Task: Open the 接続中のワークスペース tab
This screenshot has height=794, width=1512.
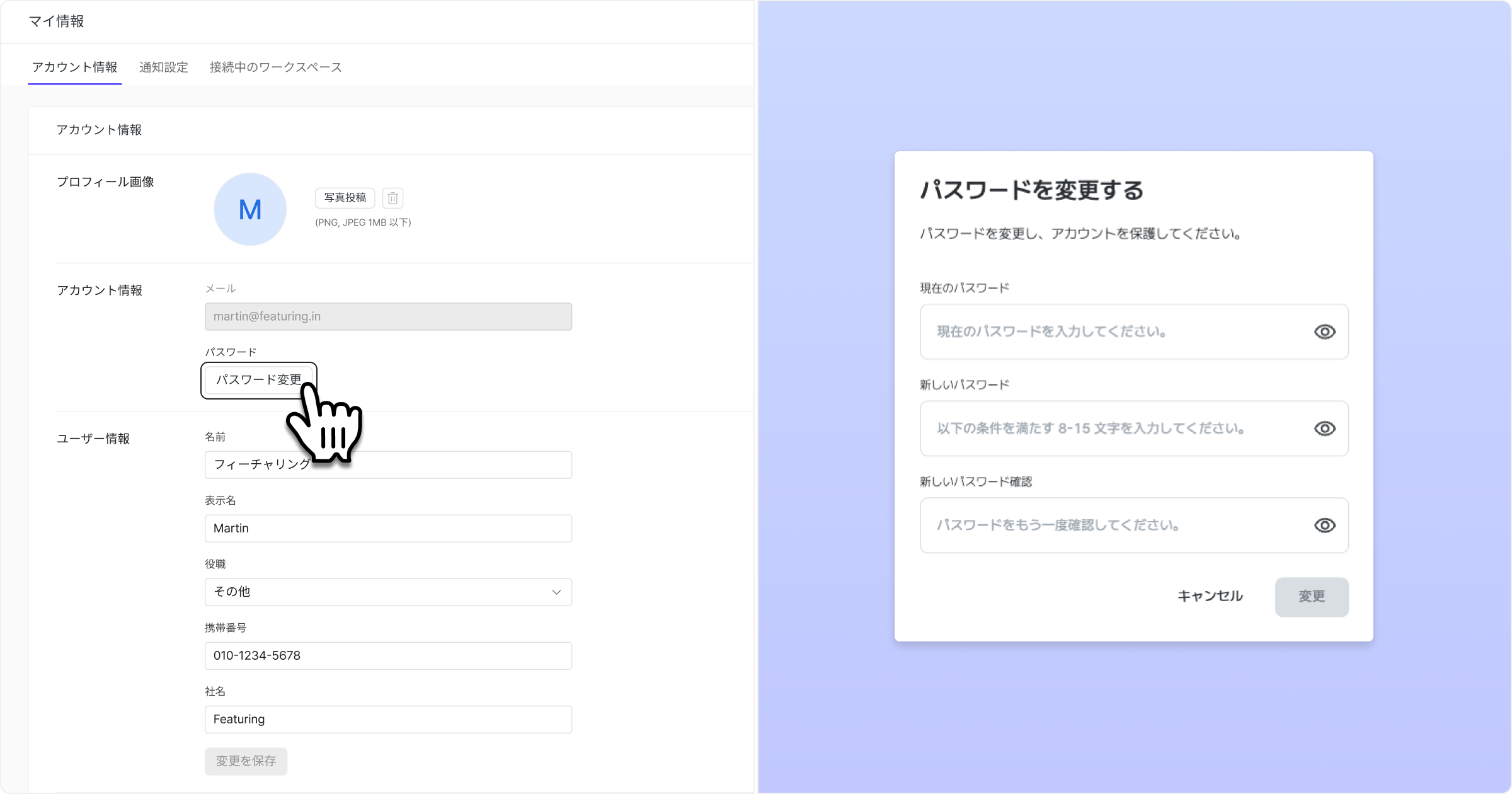Action: tap(275, 67)
